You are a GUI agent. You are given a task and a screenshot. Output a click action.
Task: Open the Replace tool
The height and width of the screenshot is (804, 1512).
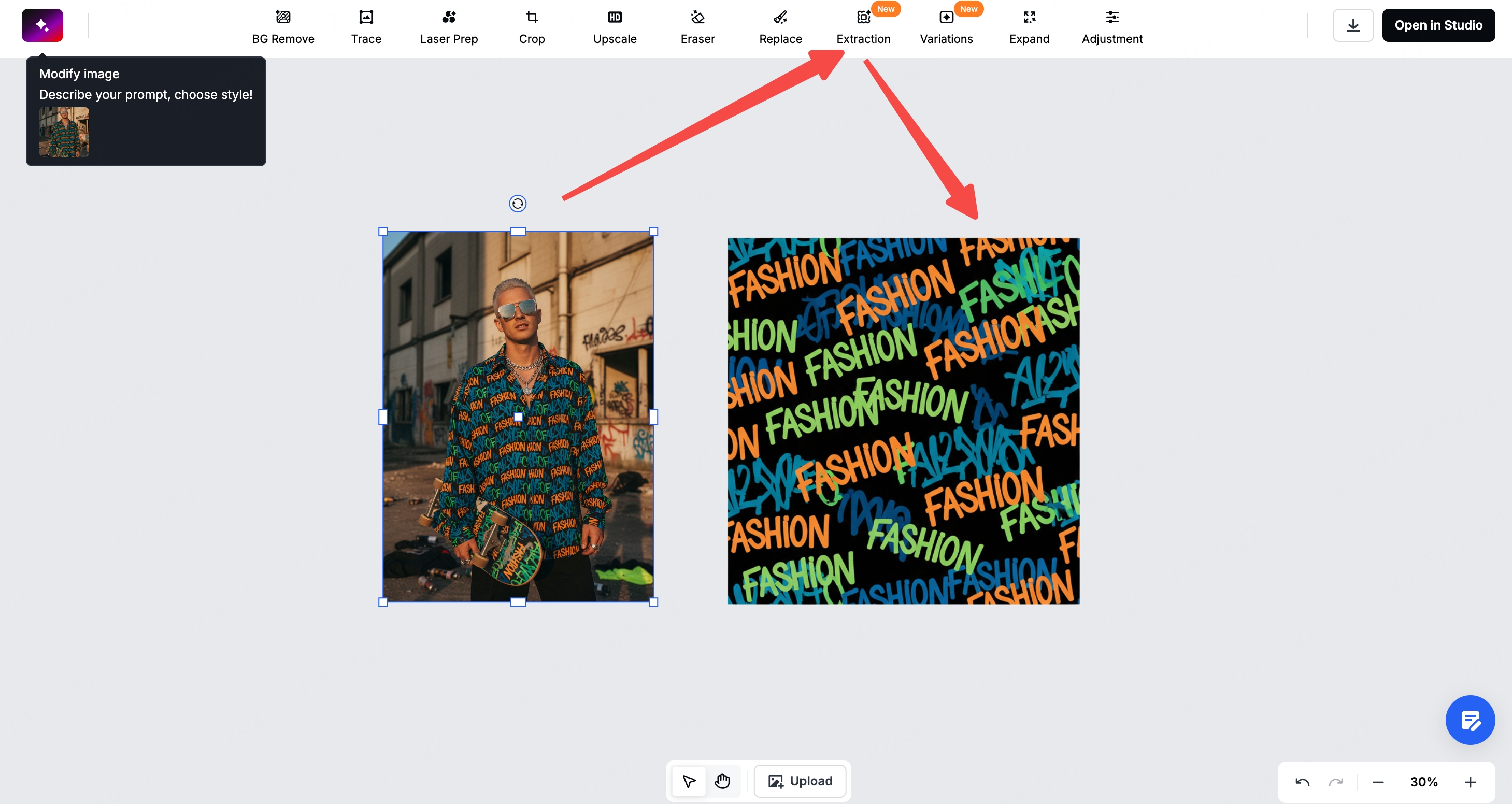(780, 27)
